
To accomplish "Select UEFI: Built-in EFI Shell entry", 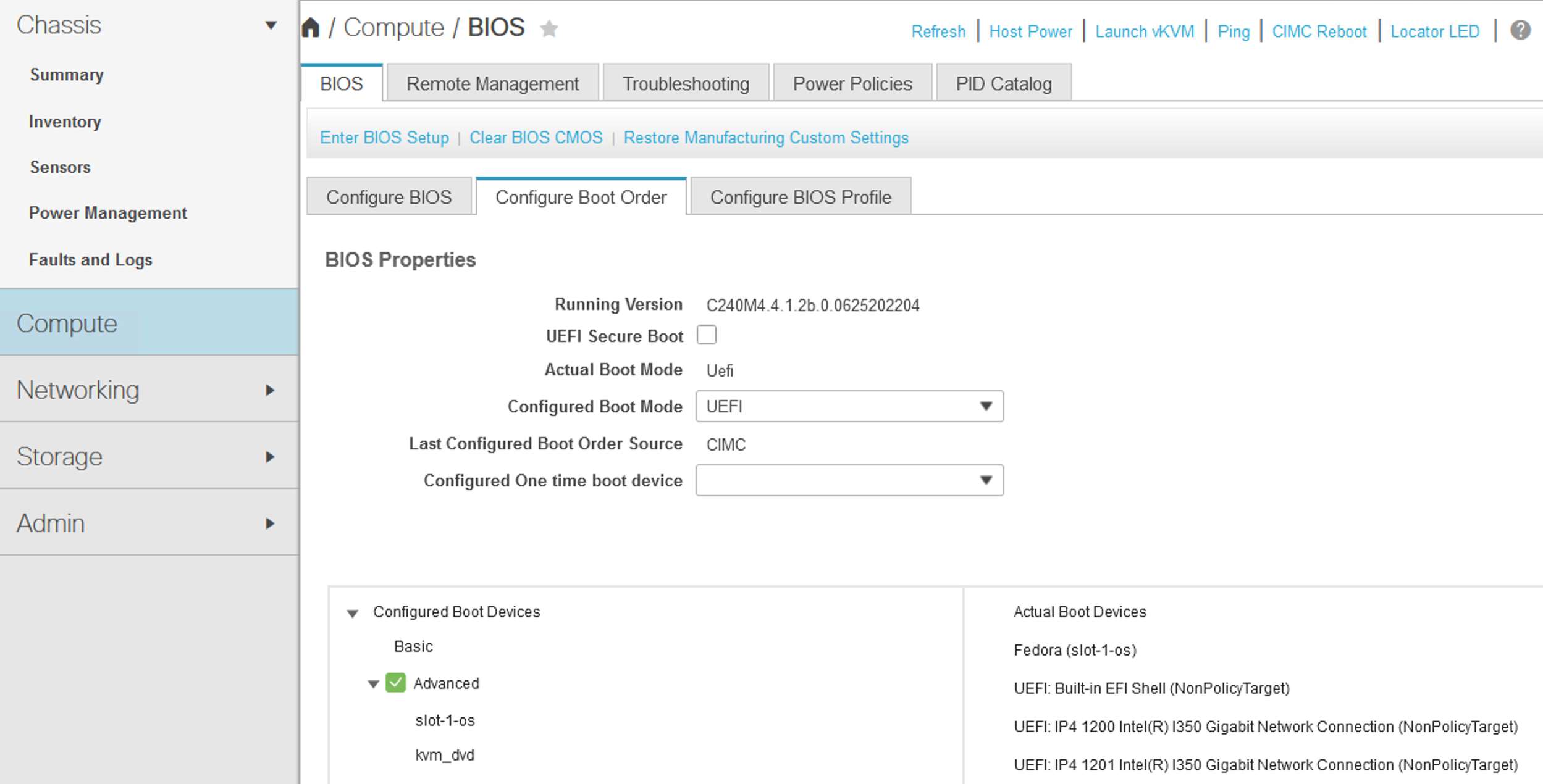I will click(x=1151, y=688).
